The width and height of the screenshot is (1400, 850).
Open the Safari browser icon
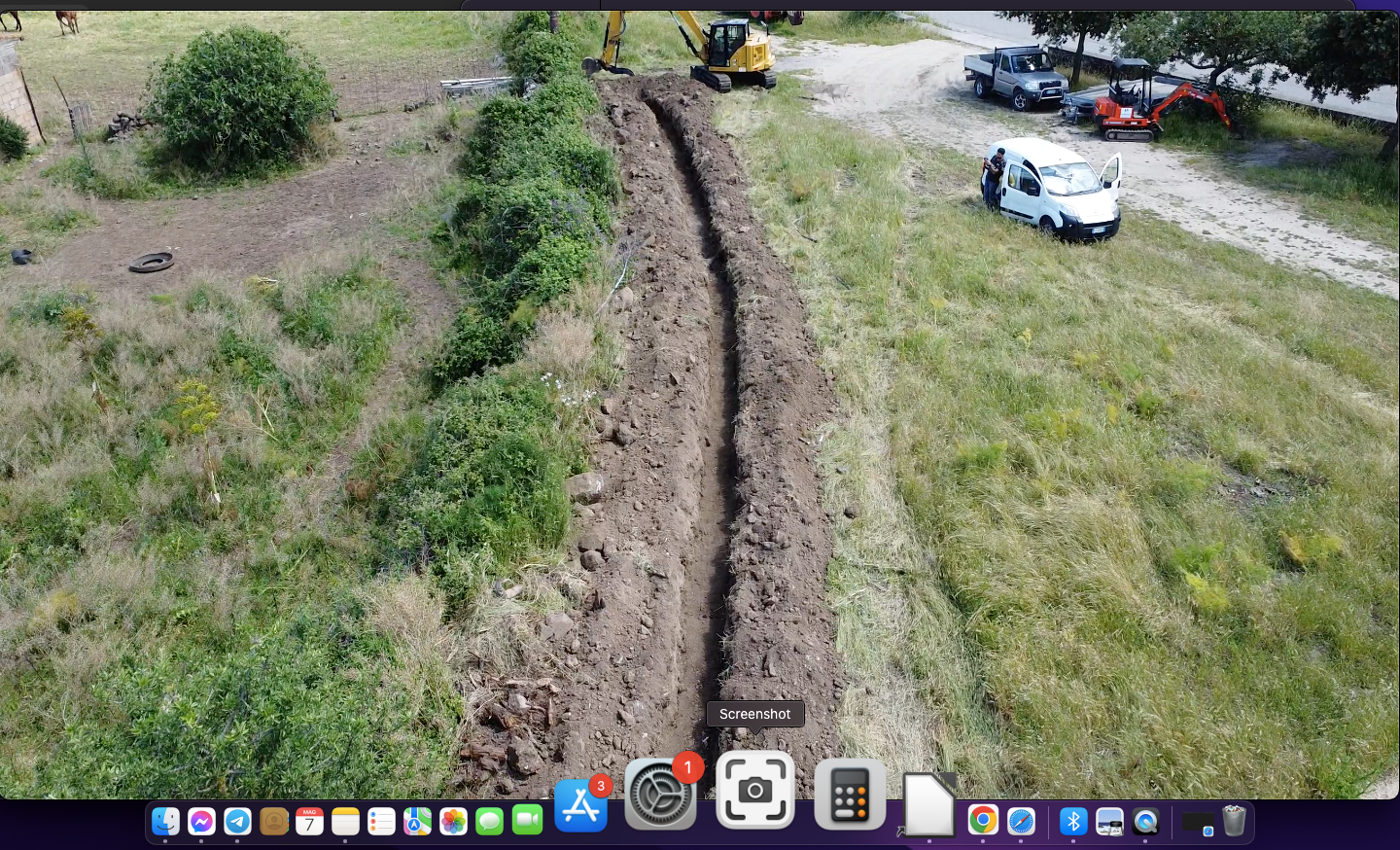point(1021,822)
